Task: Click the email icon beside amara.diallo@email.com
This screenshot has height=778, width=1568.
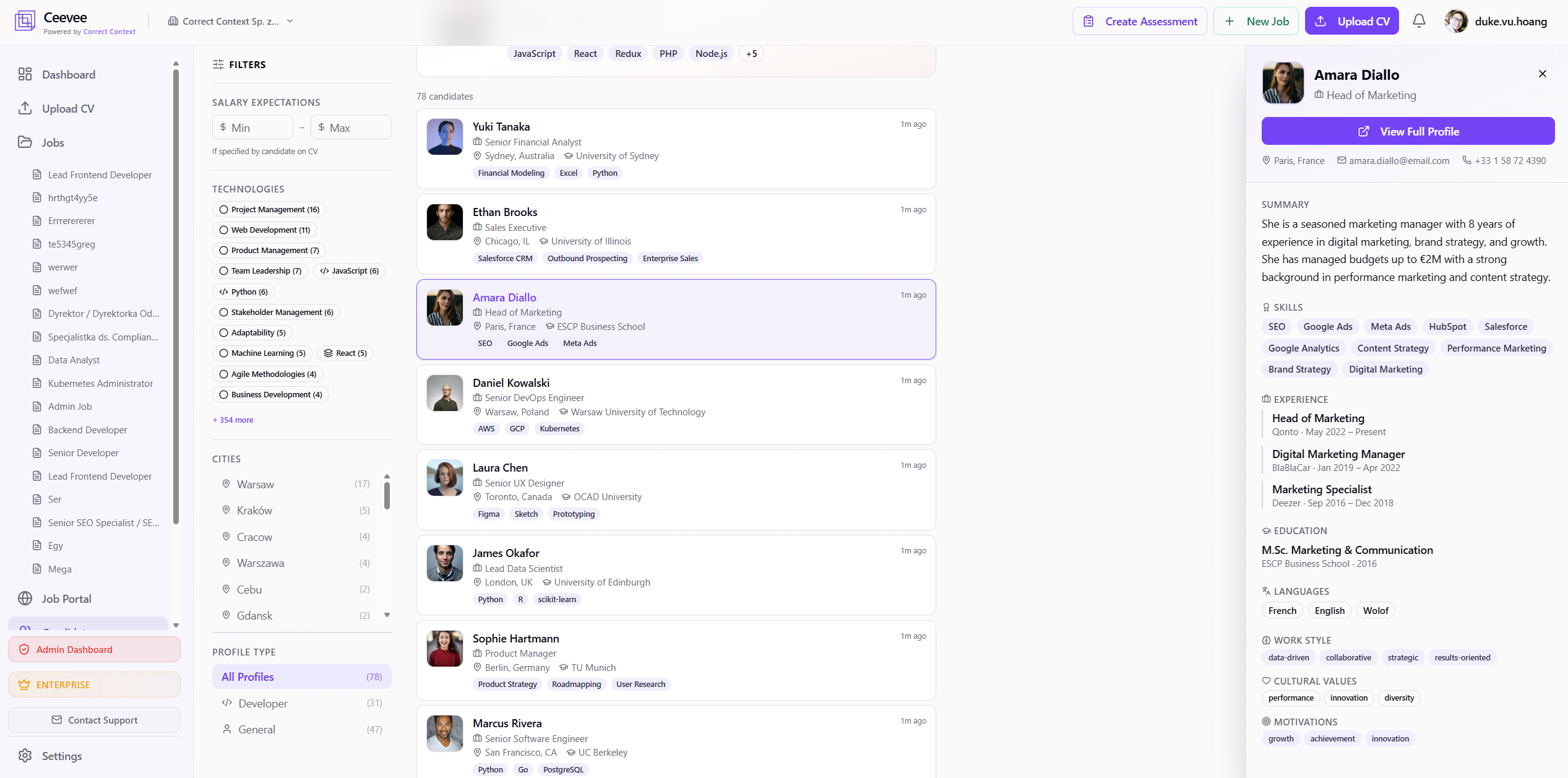Action: [x=1342, y=160]
